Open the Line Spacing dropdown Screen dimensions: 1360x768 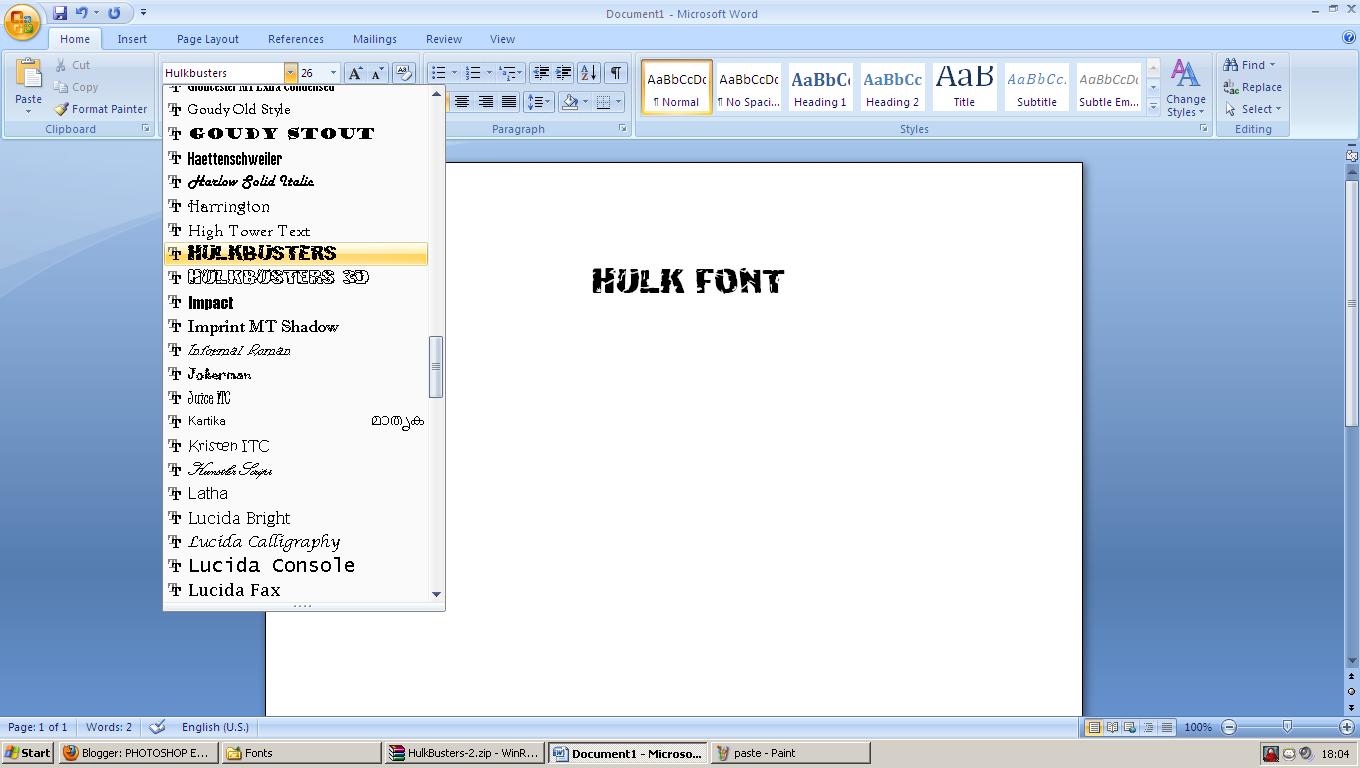coord(538,102)
